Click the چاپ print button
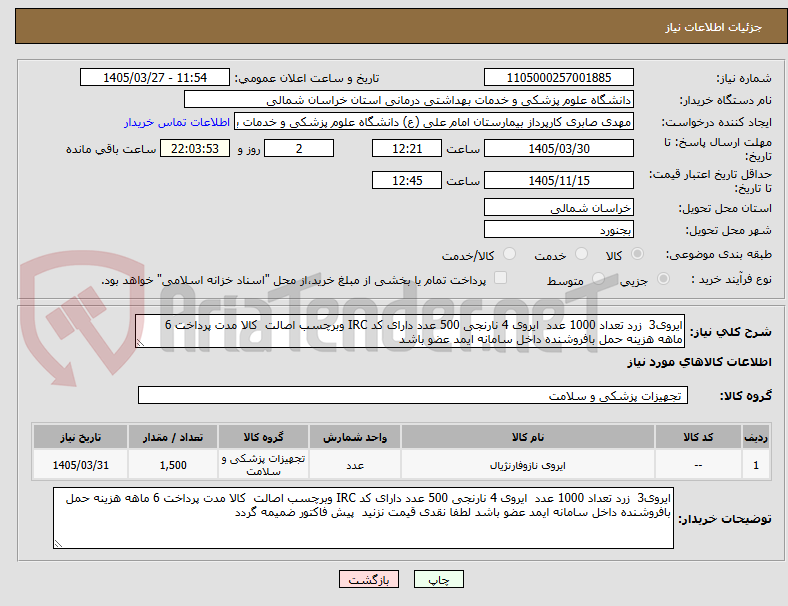788x606 pixels. click(439, 579)
